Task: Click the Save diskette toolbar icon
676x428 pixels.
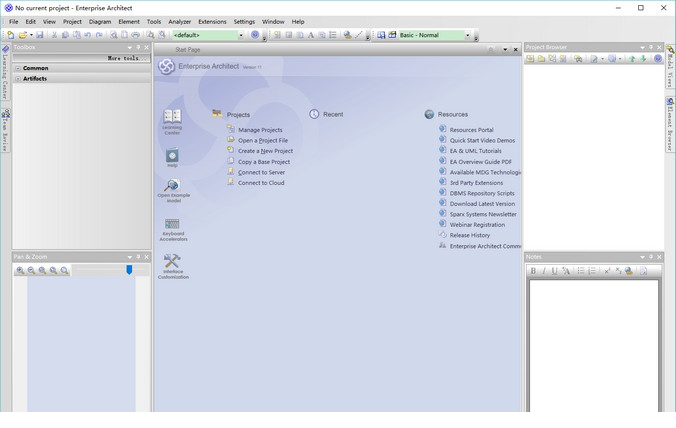Action: point(40,35)
